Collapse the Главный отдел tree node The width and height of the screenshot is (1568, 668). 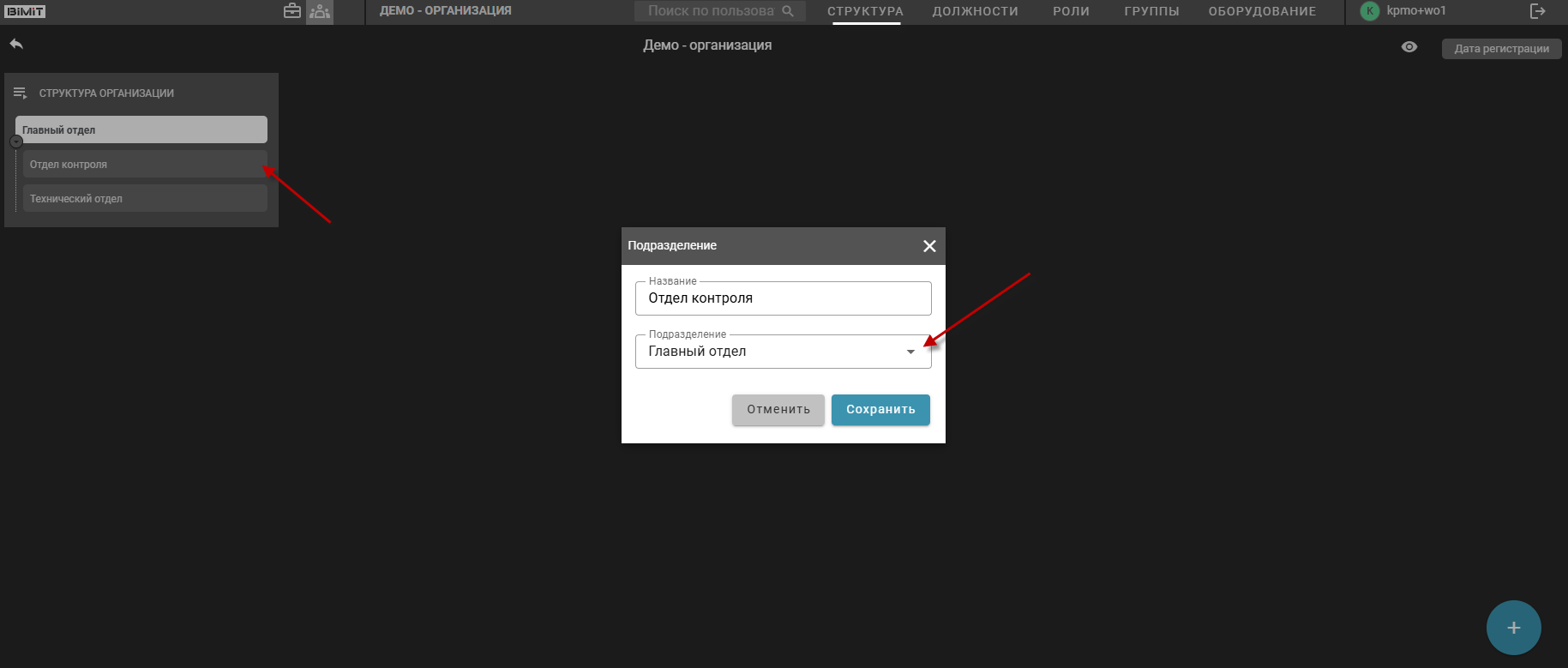(16, 141)
